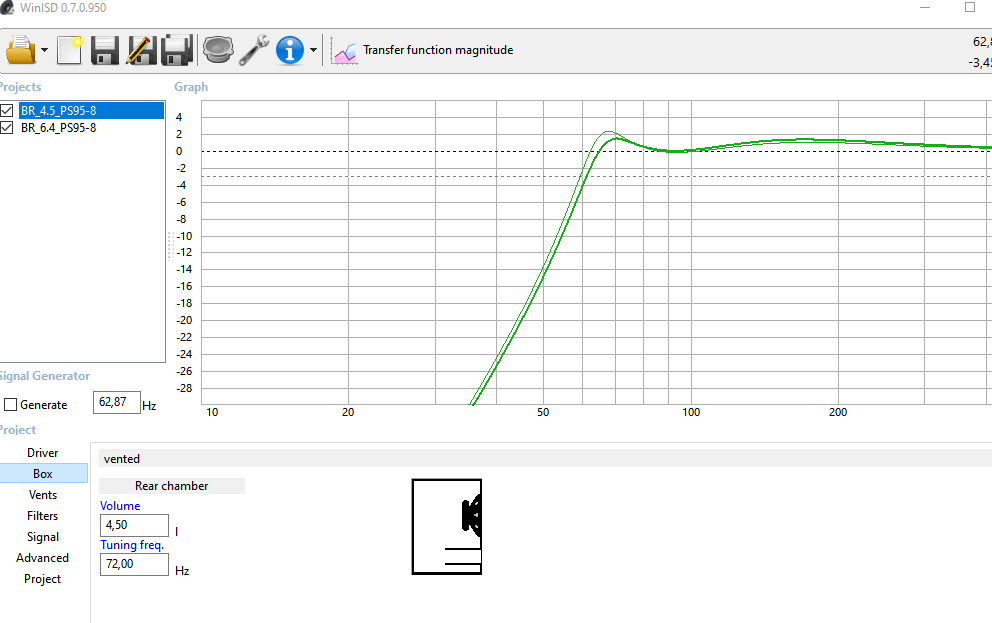992x623 pixels.
Task: Switch to the Project tab
Action: click(43, 579)
